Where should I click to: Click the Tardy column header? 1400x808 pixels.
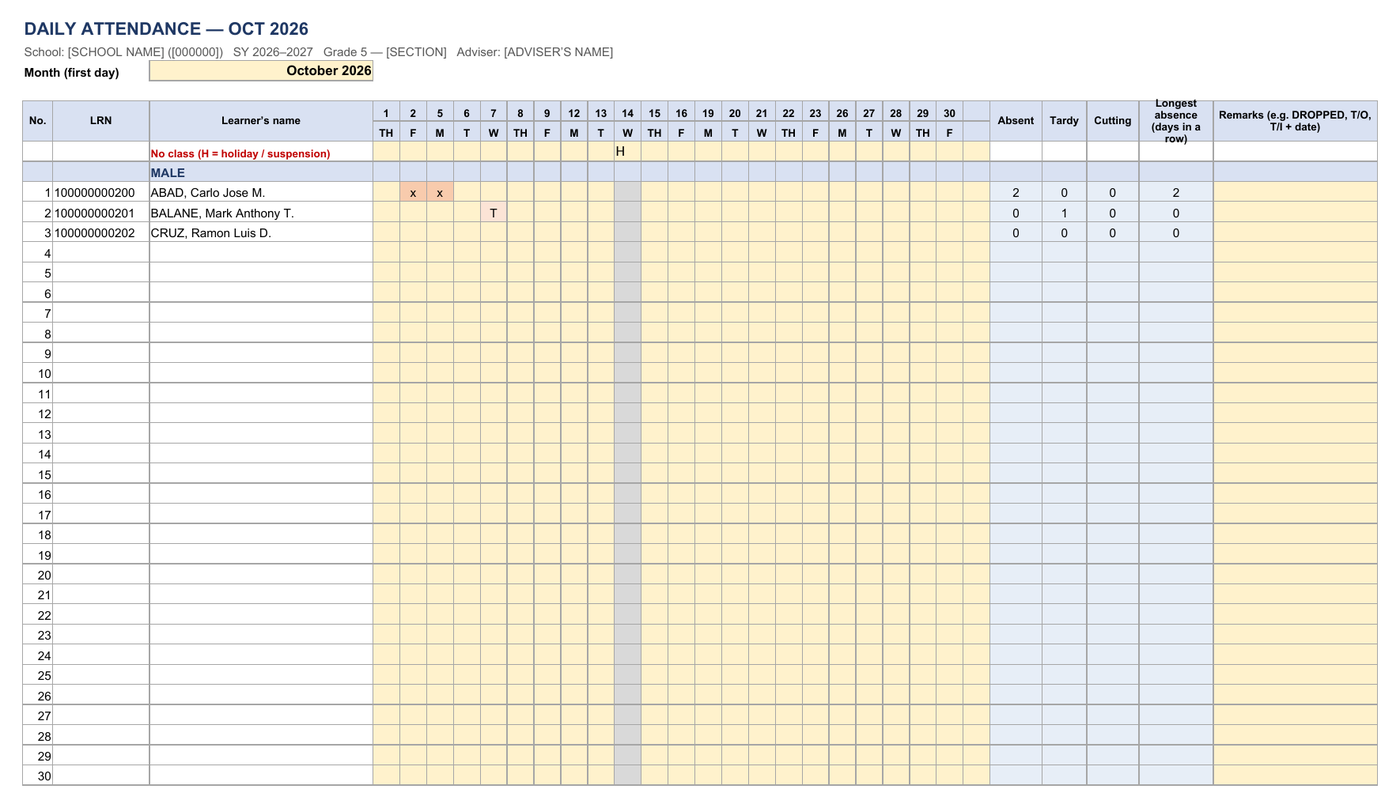(1064, 121)
